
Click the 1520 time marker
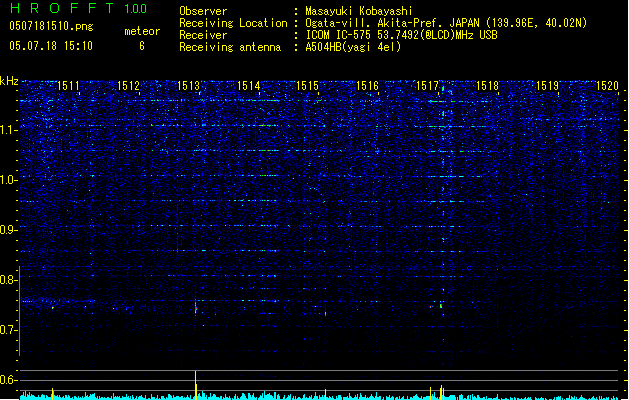607,86
